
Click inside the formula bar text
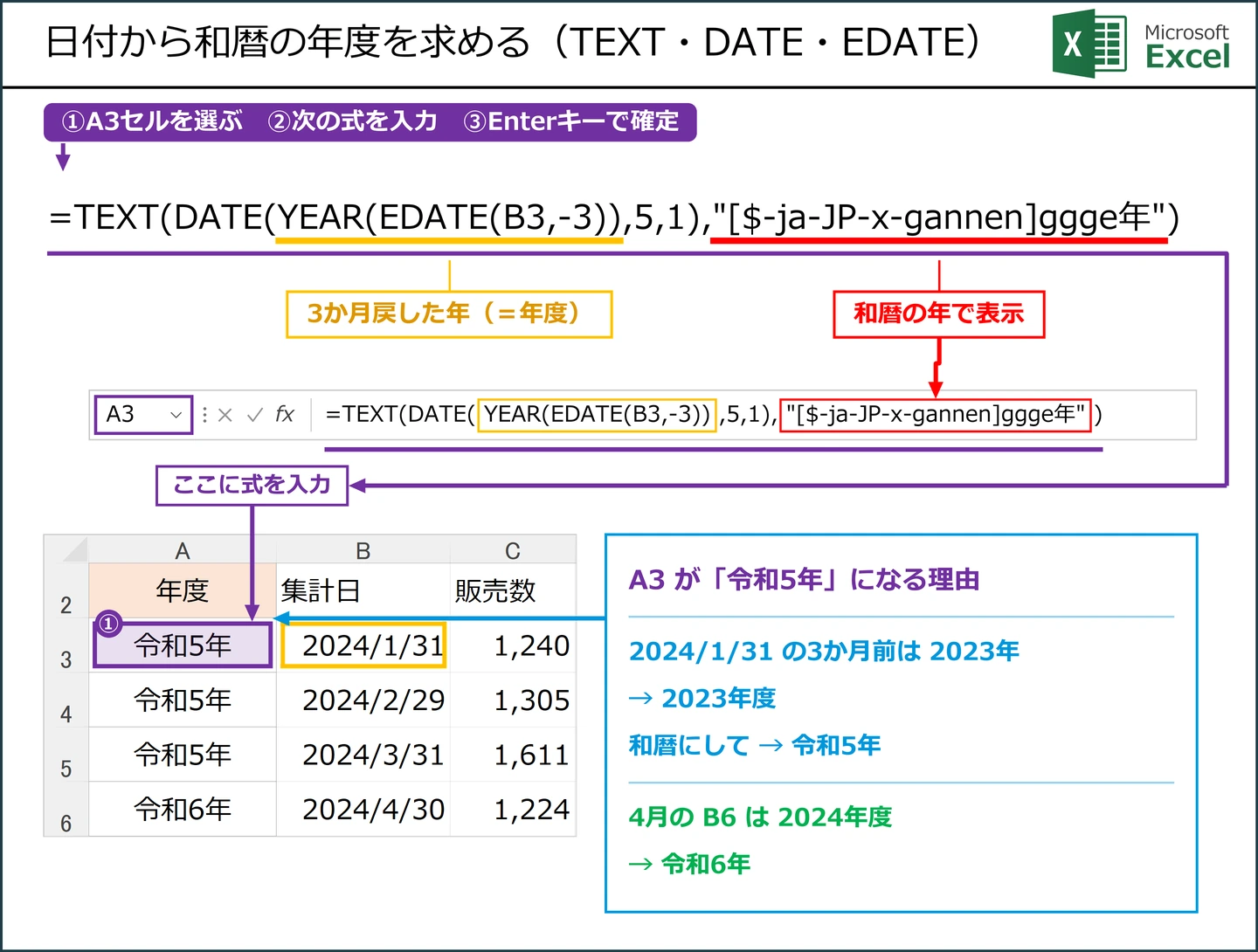714,414
